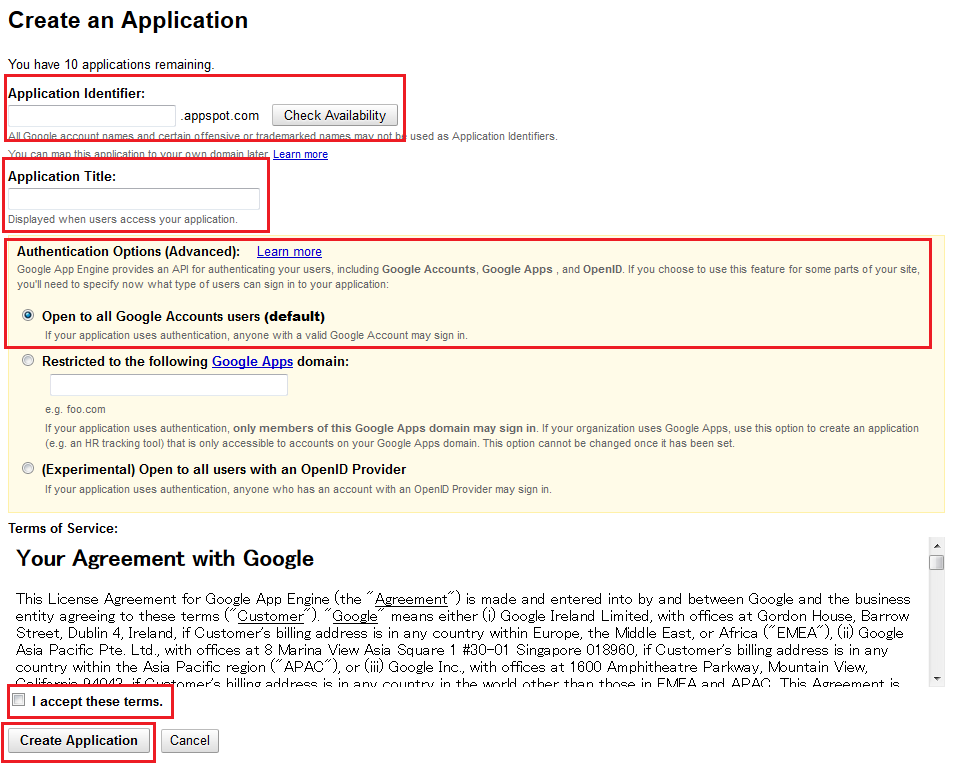Click the Terms of Service label
956x763 pixels.
[x=63, y=528]
